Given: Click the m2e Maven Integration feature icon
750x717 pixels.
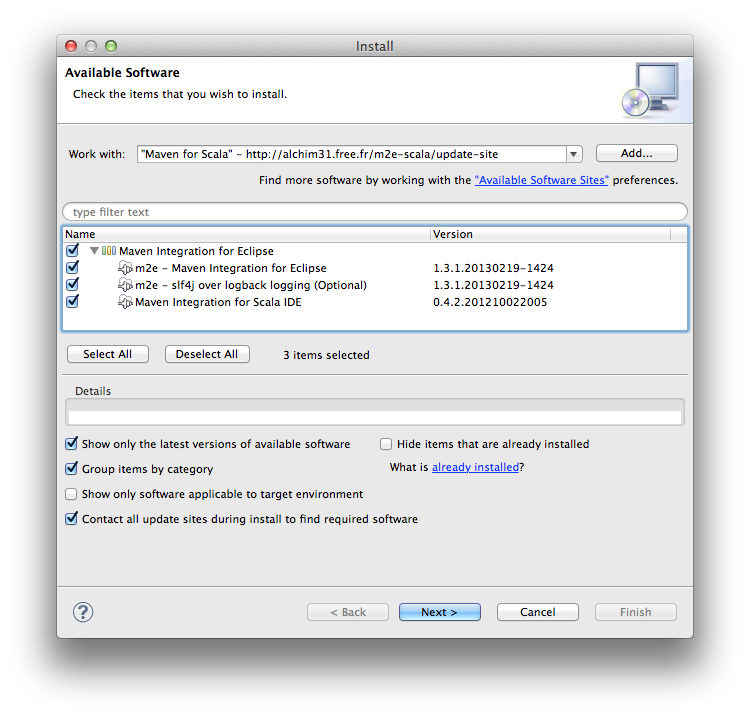Looking at the screenshot, I should click(125, 268).
